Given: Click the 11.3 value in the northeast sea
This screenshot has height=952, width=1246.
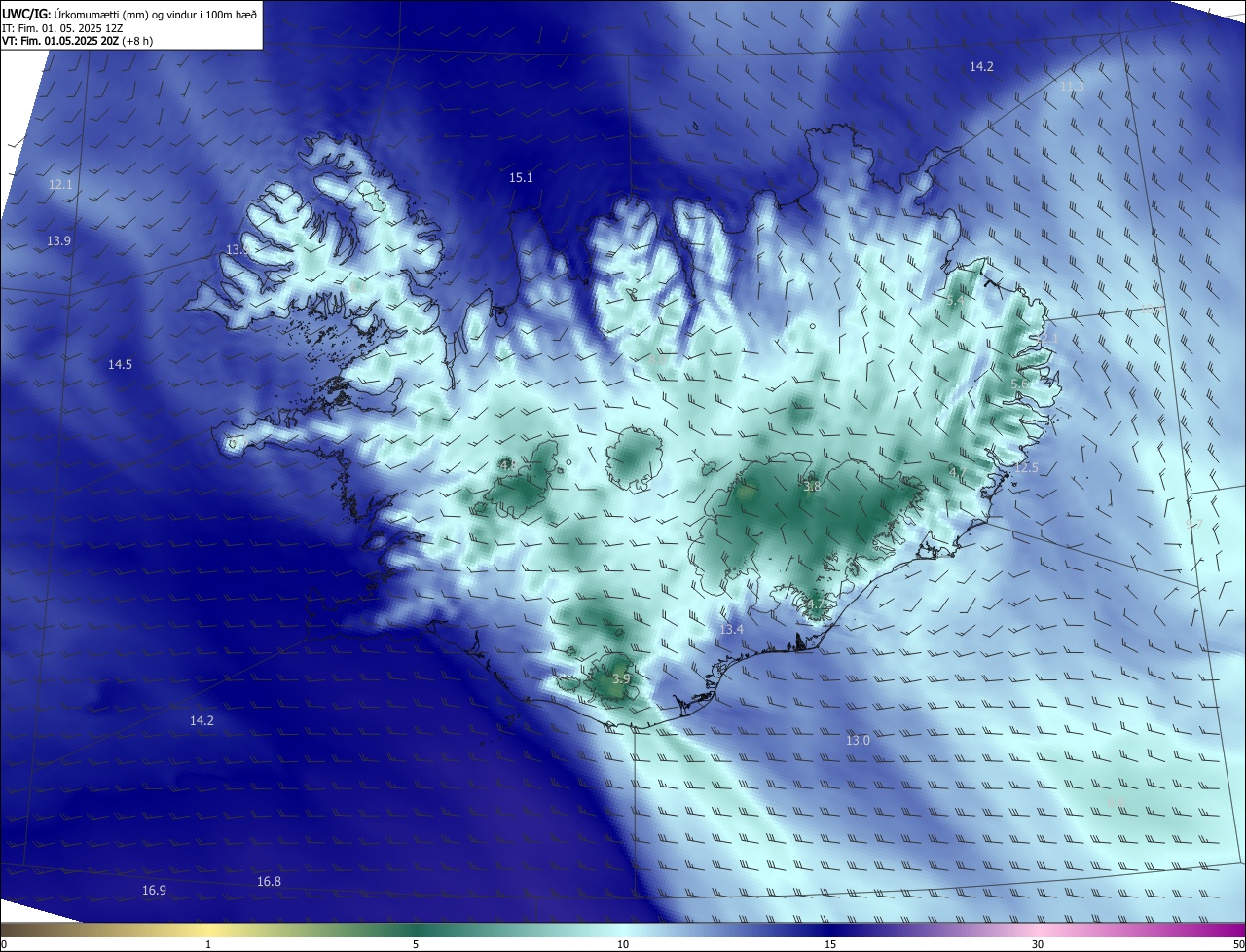Looking at the screenshot, I should (1071, 87).
